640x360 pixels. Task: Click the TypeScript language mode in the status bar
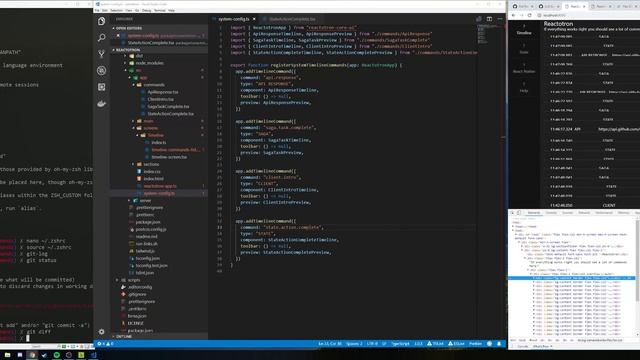click(400, 344)
